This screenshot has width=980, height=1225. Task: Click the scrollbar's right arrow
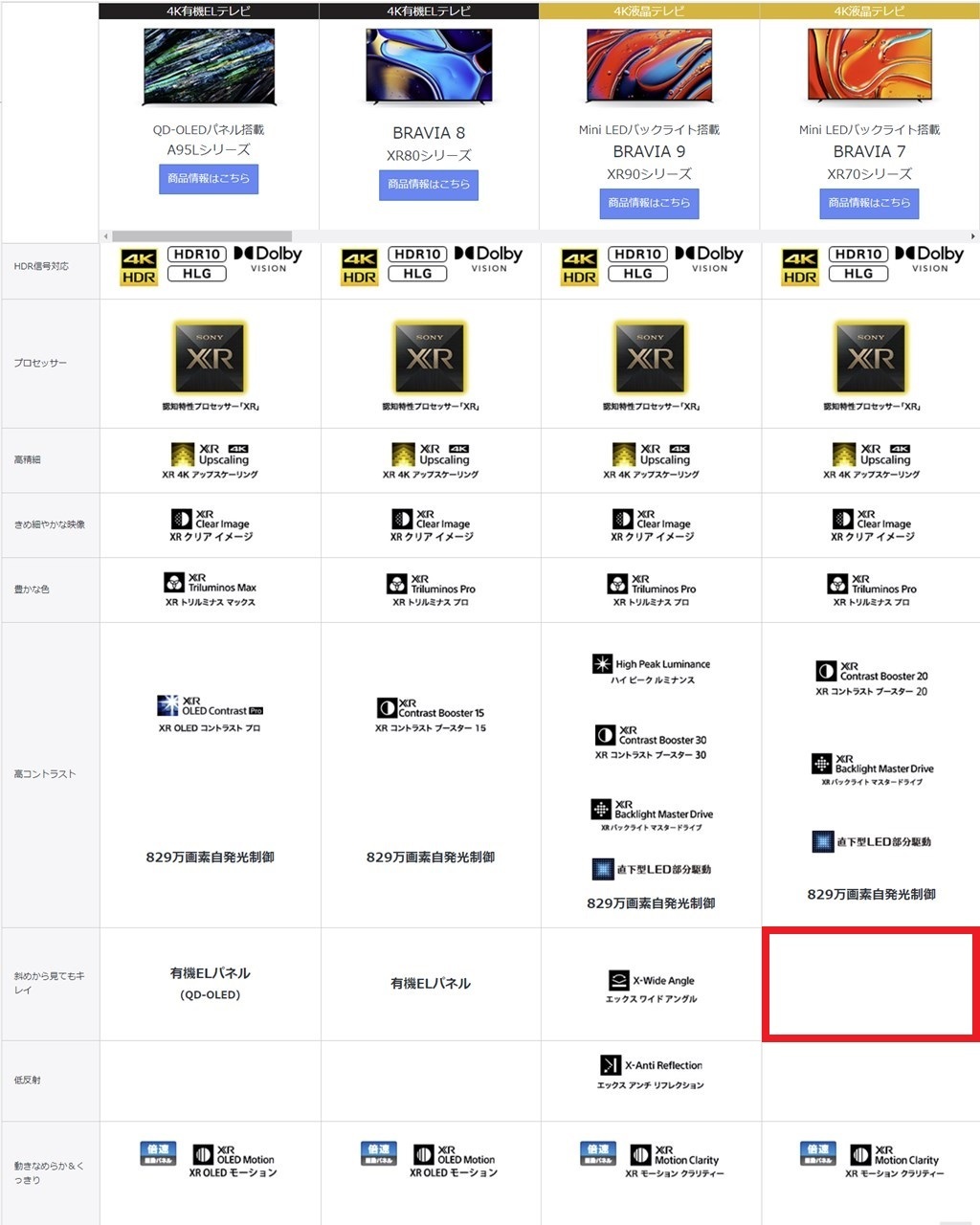[973, 236]
